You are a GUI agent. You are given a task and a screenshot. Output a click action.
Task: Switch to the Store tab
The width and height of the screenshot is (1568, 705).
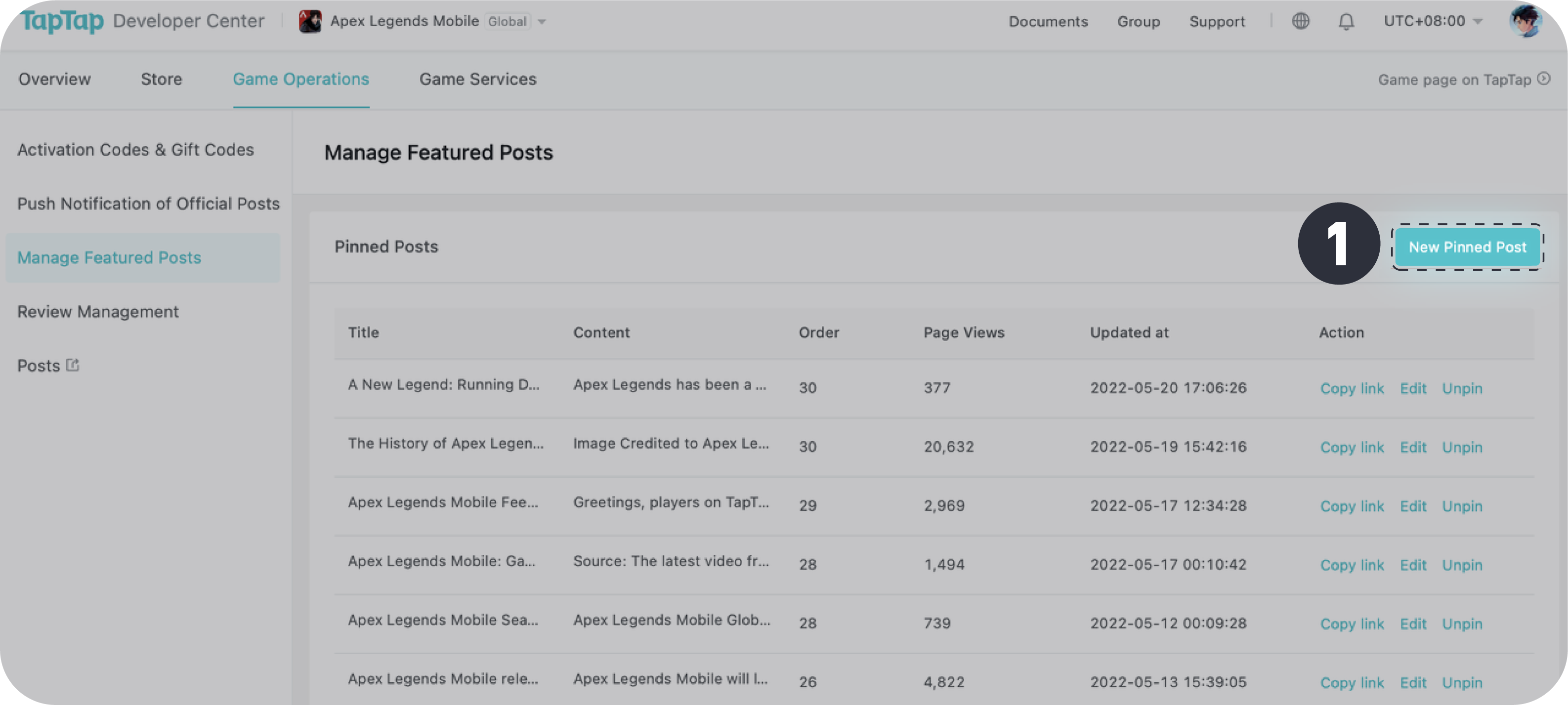(x=161, y=79)
